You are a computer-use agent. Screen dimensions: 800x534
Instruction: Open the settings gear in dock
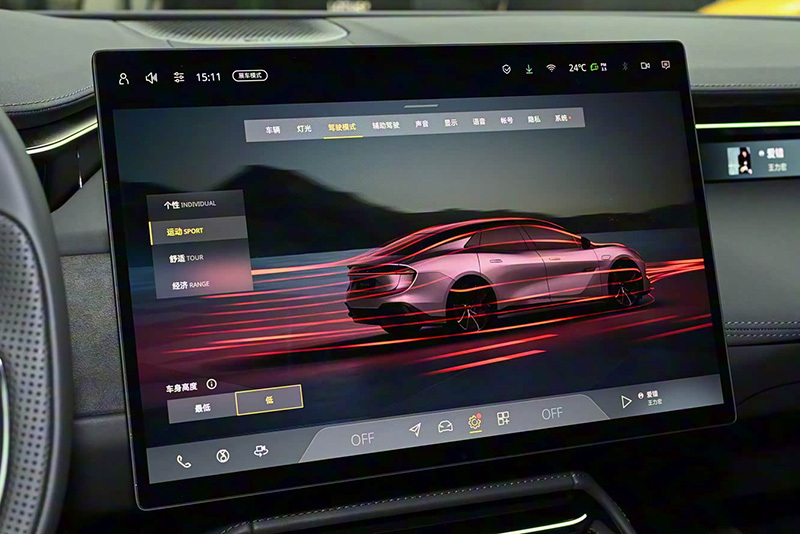tap(474, 422)
